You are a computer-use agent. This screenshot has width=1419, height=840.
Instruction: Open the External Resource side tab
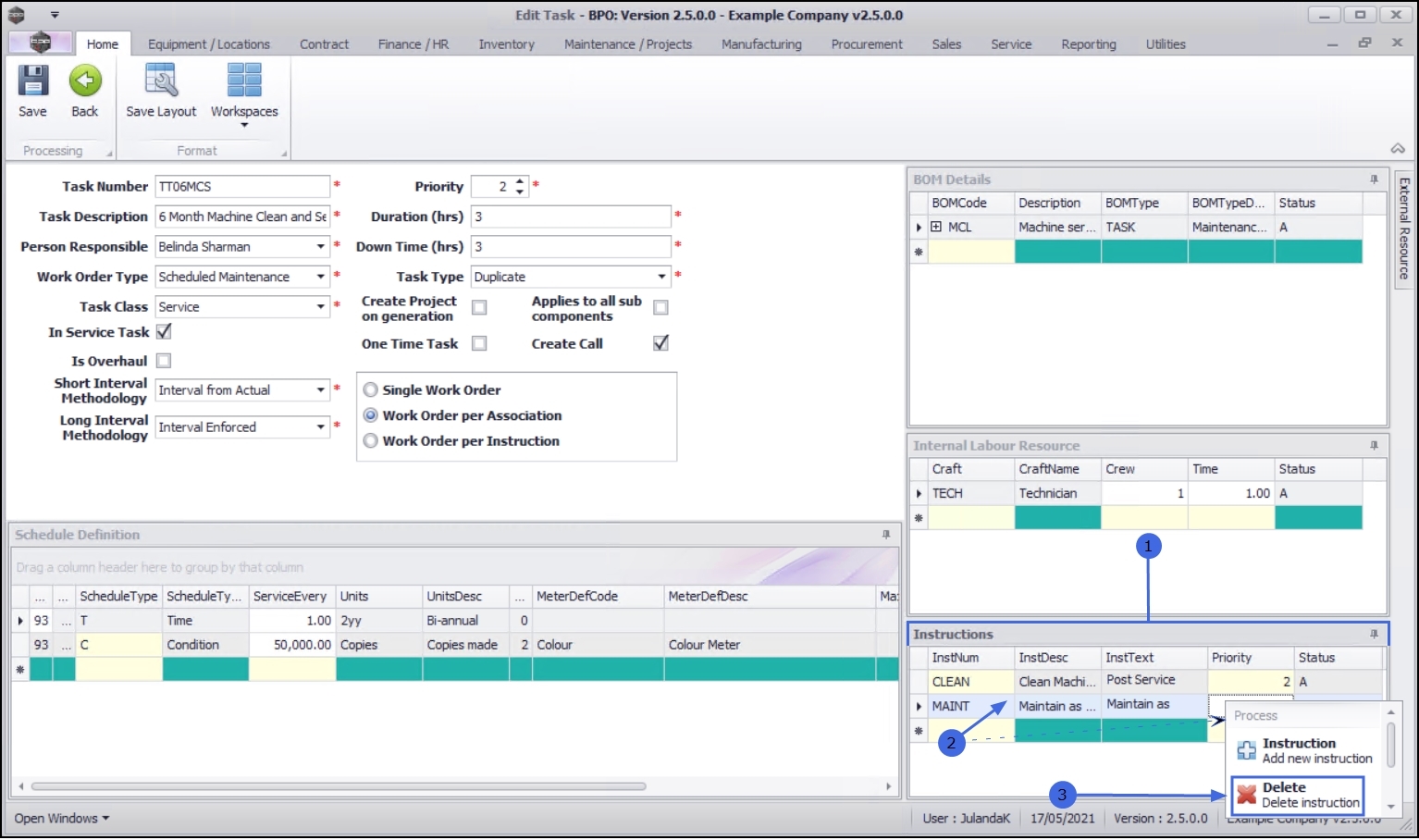pyautogui.click(x=1404, y=229)
